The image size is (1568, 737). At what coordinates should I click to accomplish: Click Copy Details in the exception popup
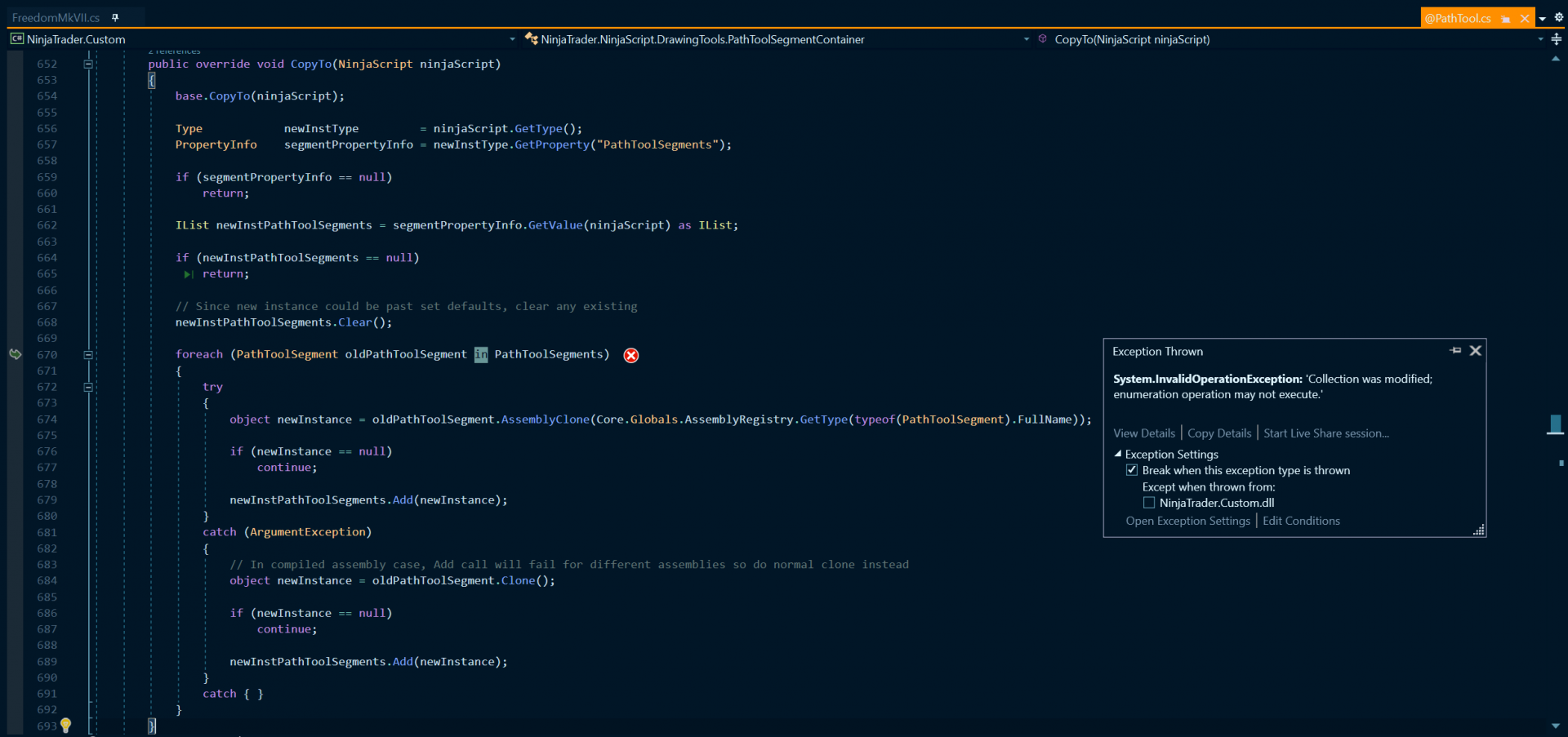click(x=1219, y=433)
